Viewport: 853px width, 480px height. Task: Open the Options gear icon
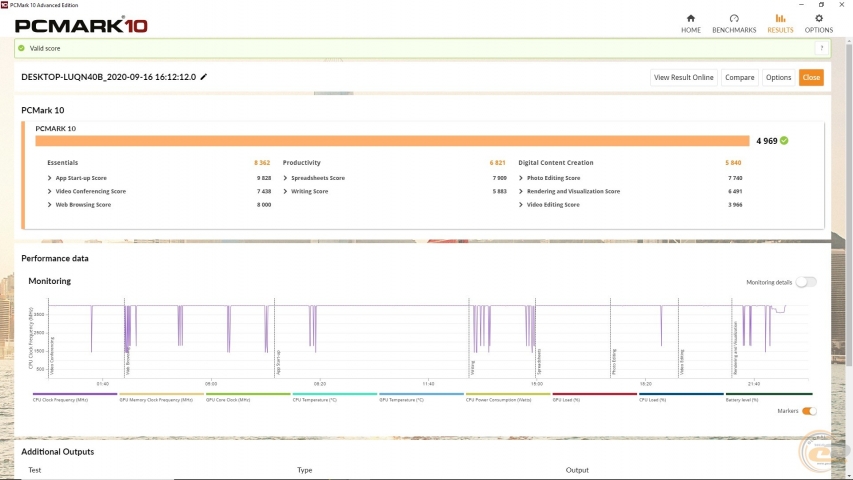[819, 19]
